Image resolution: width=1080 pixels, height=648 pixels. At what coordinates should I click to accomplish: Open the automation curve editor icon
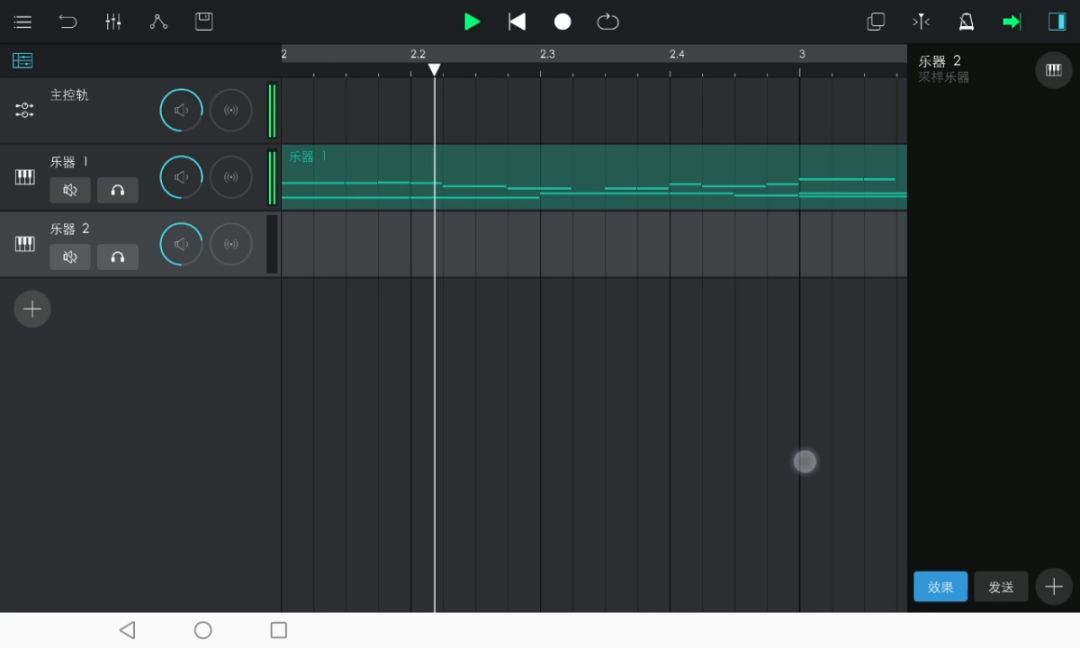pos(158,22)
